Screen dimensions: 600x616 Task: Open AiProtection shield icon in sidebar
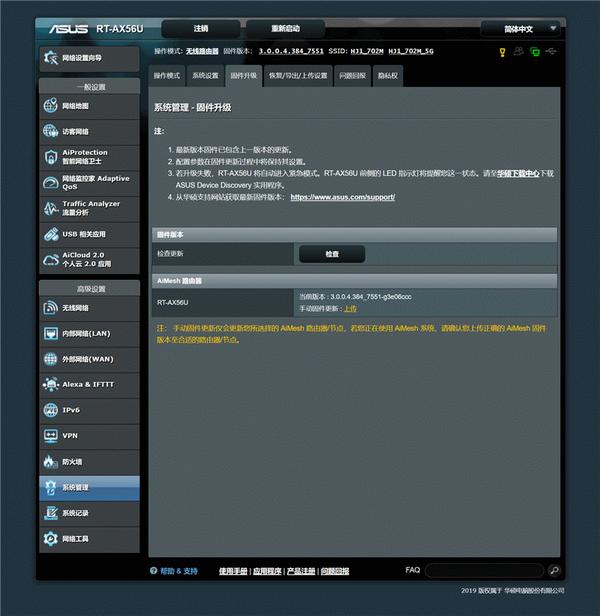tap(51, 157)
